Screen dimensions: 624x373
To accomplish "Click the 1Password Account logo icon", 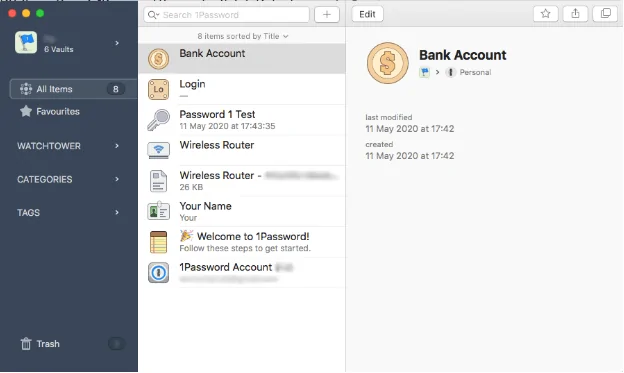I will point(158,273).
